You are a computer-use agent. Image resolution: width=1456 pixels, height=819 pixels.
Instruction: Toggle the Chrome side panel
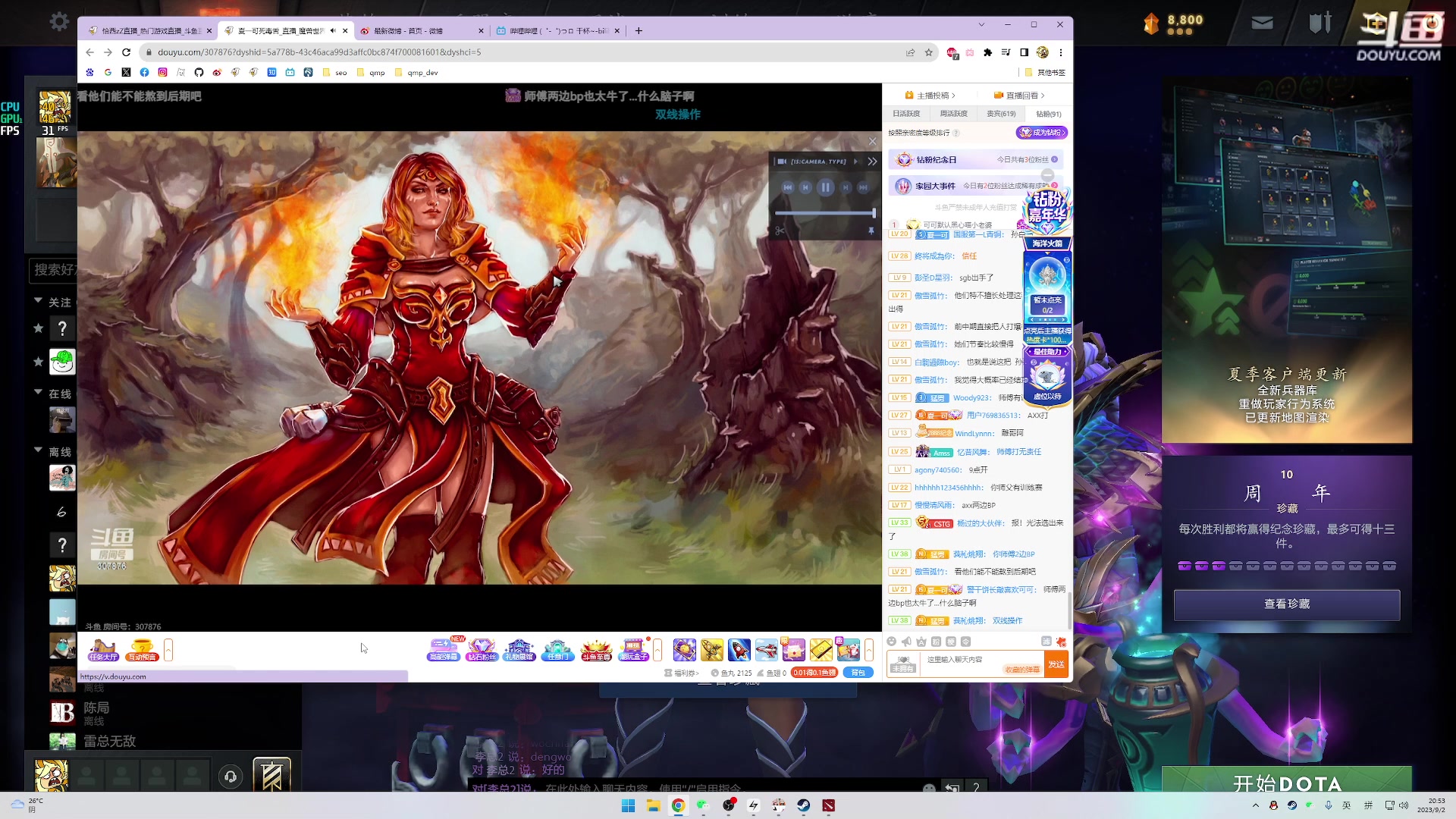[x=1024, y=52]
